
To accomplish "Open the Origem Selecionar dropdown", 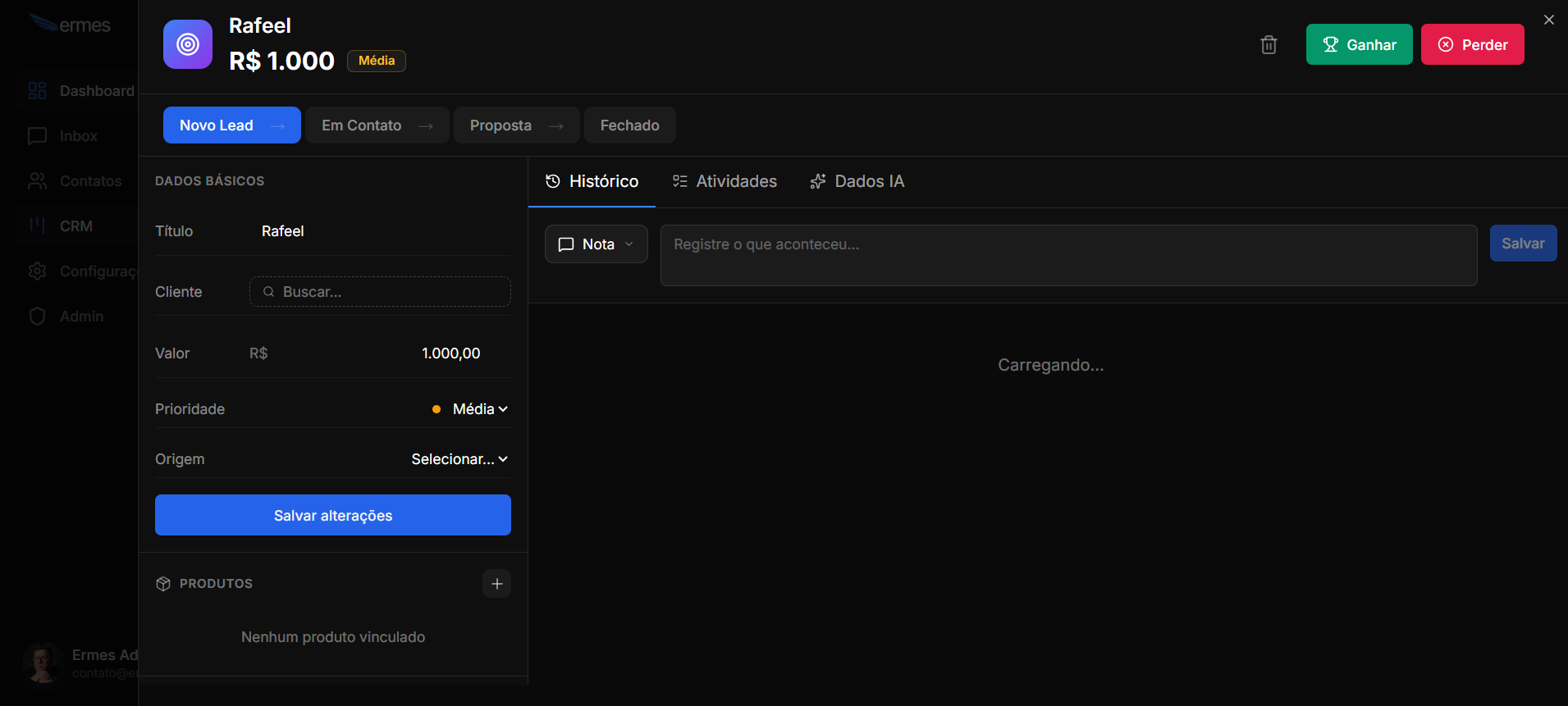I will coord(459,459).
